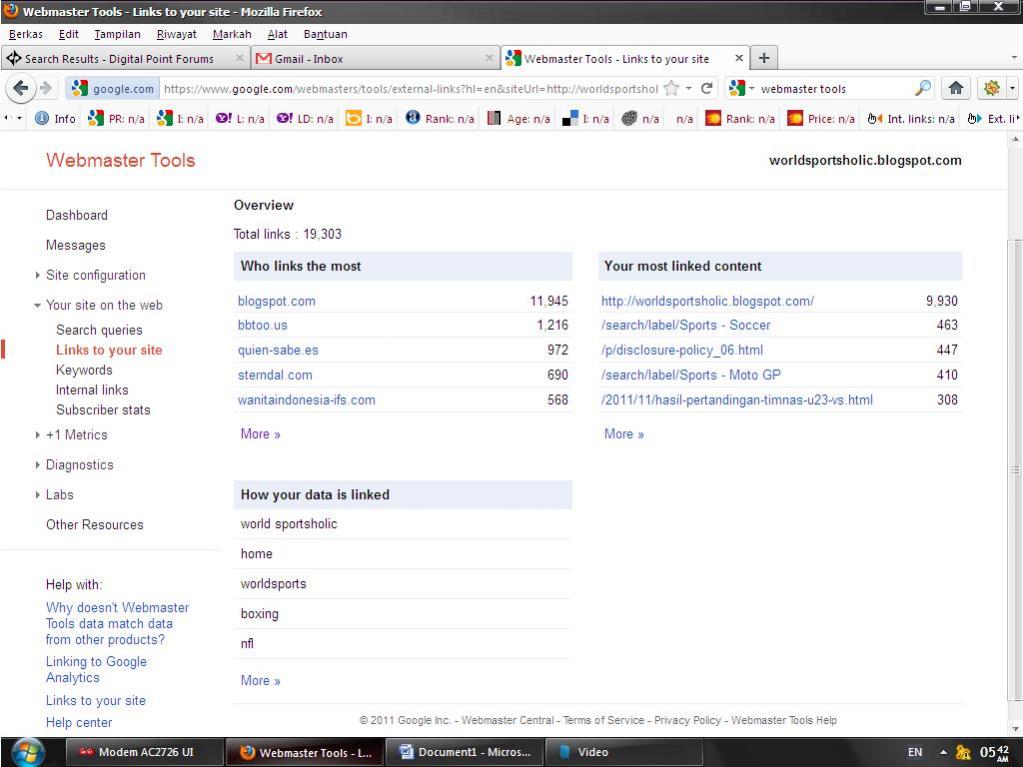Viewport: 1023px width, 767px height.
Task: Click the magnifier icon in the search box
Action: point(923,88)
